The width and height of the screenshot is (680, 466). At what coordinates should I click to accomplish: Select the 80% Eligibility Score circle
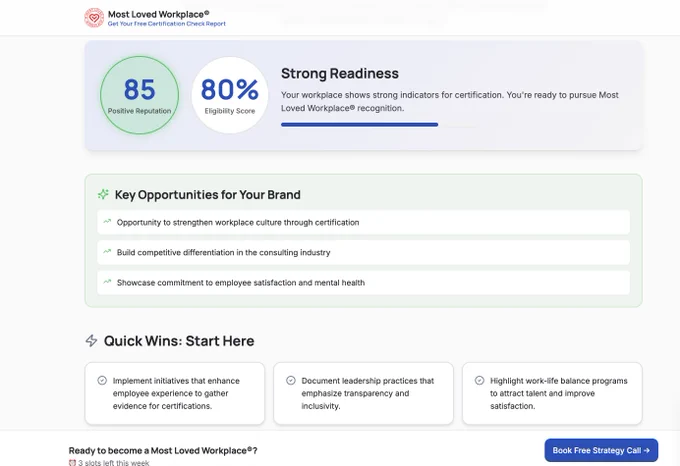pyautogui.click(x=230, y=95)
